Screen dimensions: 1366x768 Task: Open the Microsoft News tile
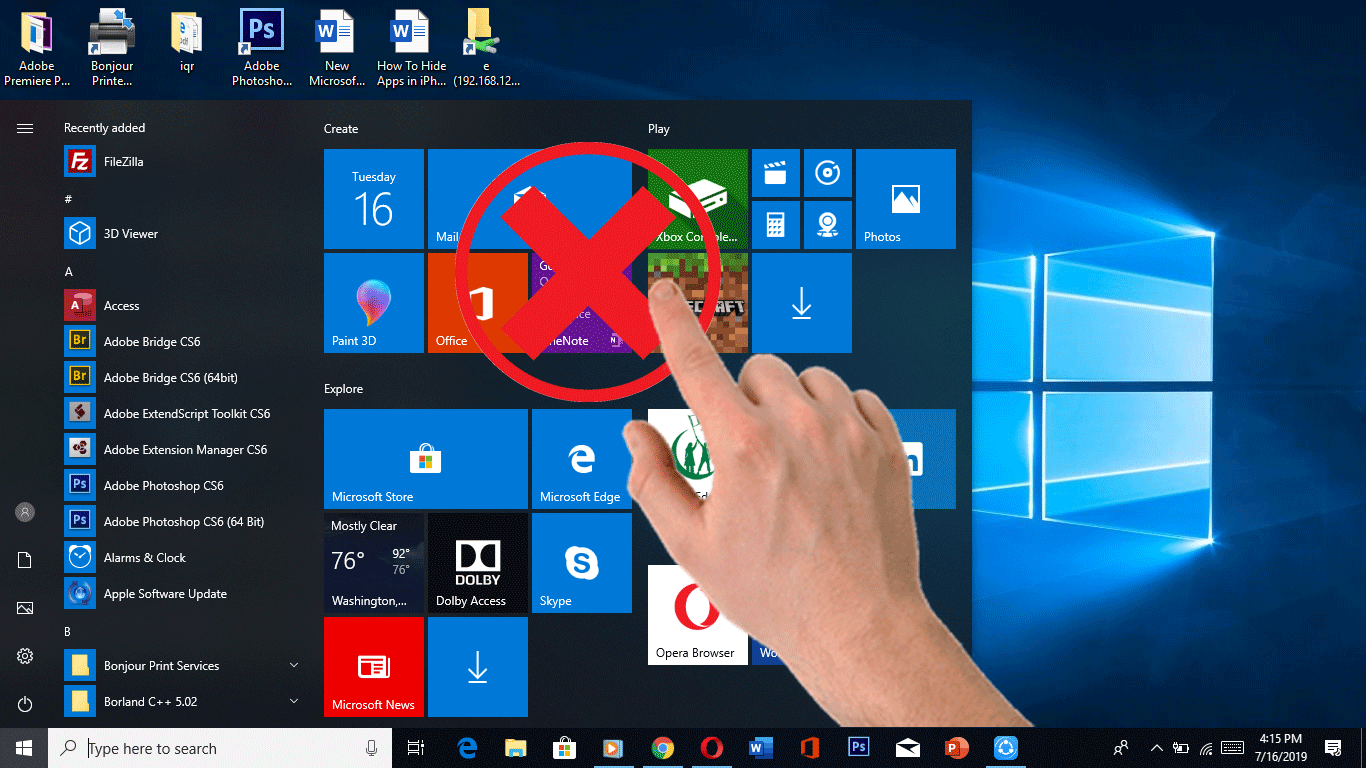coord(374,667)
